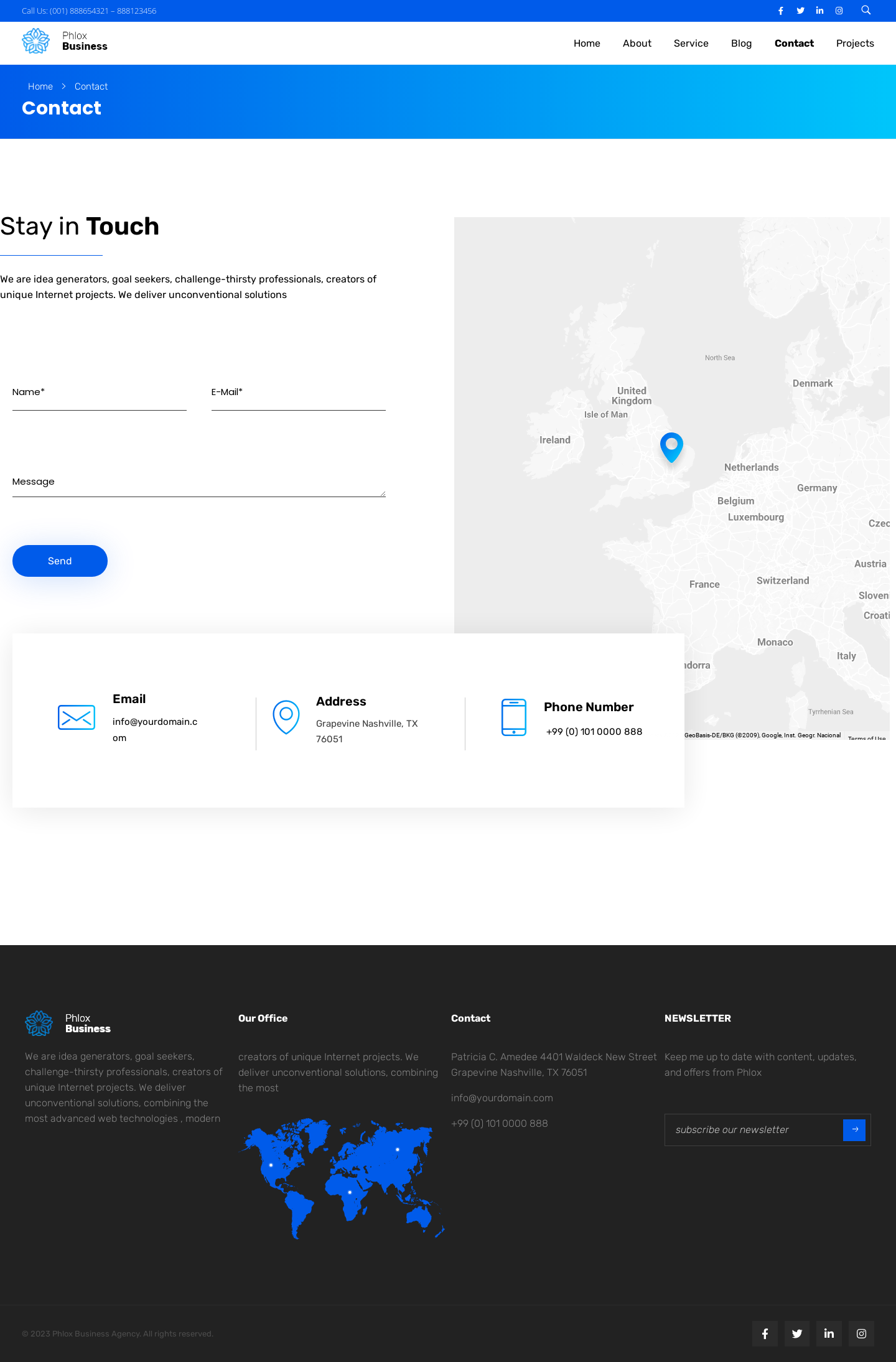This screenshot has width=896, height=1362.
Task: Click the Facebook icon in top bar
Action: point(780,11)
